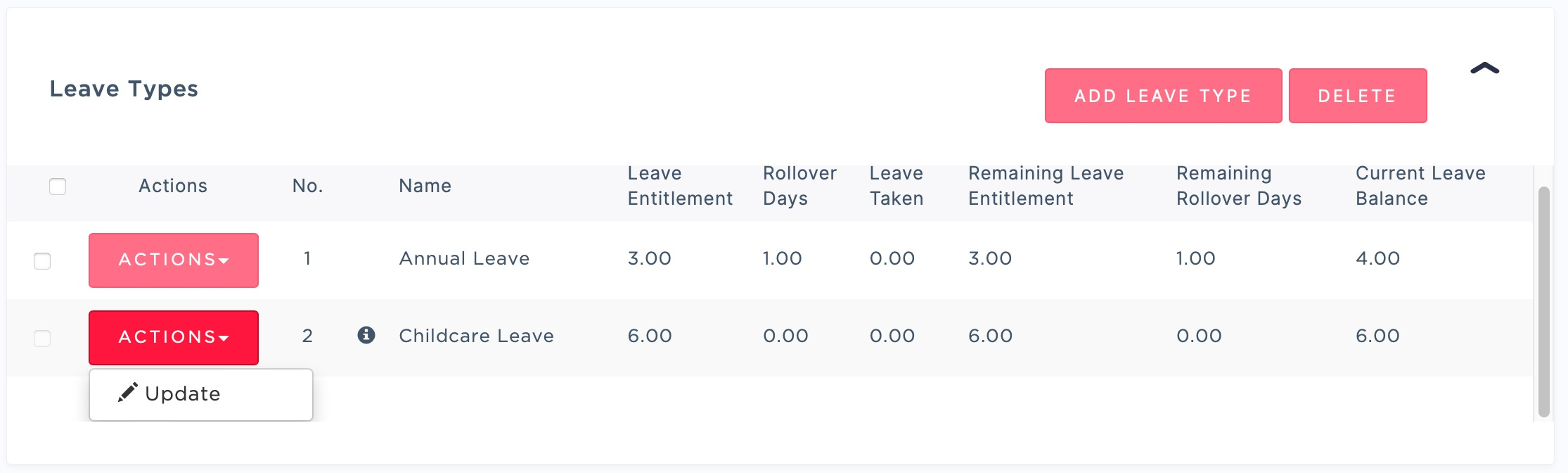Check the Annual Leave row checkbox
1568x473 pixels.
pyautogui.click(x=42, y=261)
